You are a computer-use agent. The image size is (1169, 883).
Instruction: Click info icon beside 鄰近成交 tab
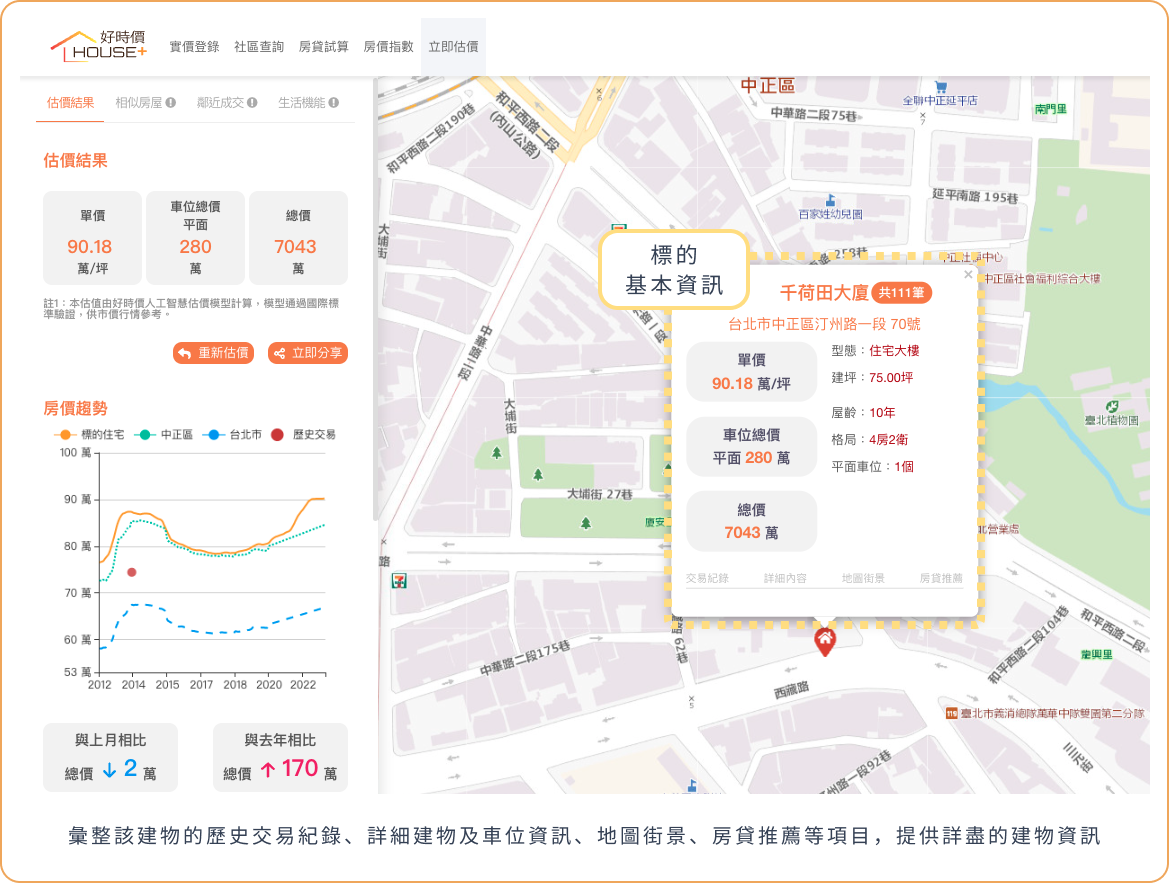[252, 102]
